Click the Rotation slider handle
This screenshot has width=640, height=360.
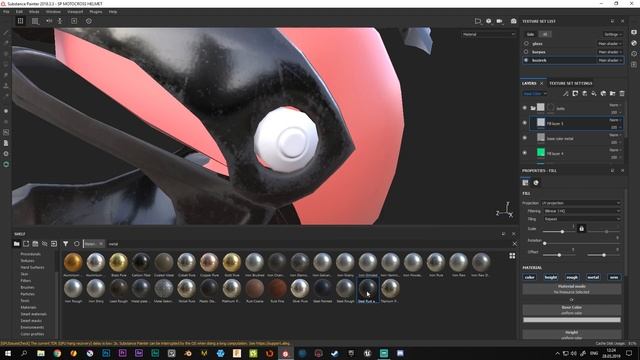(544, 243)
